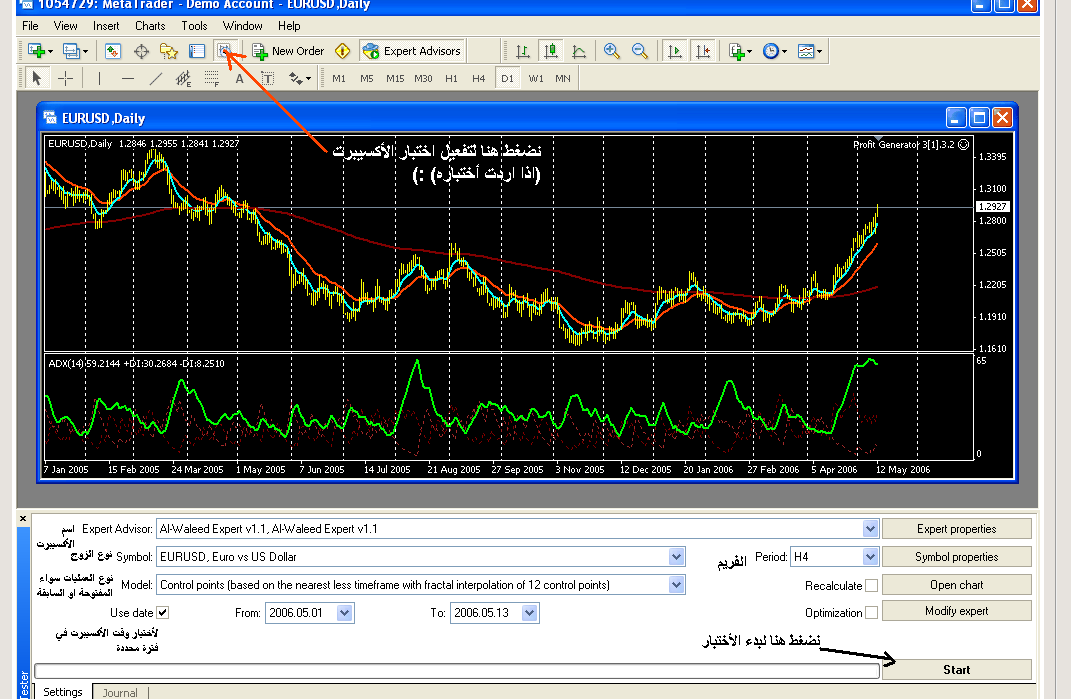Expand the Profiles dropdown arrow
This screenshot has width=1071, height=699.
(x=85, y=52)
